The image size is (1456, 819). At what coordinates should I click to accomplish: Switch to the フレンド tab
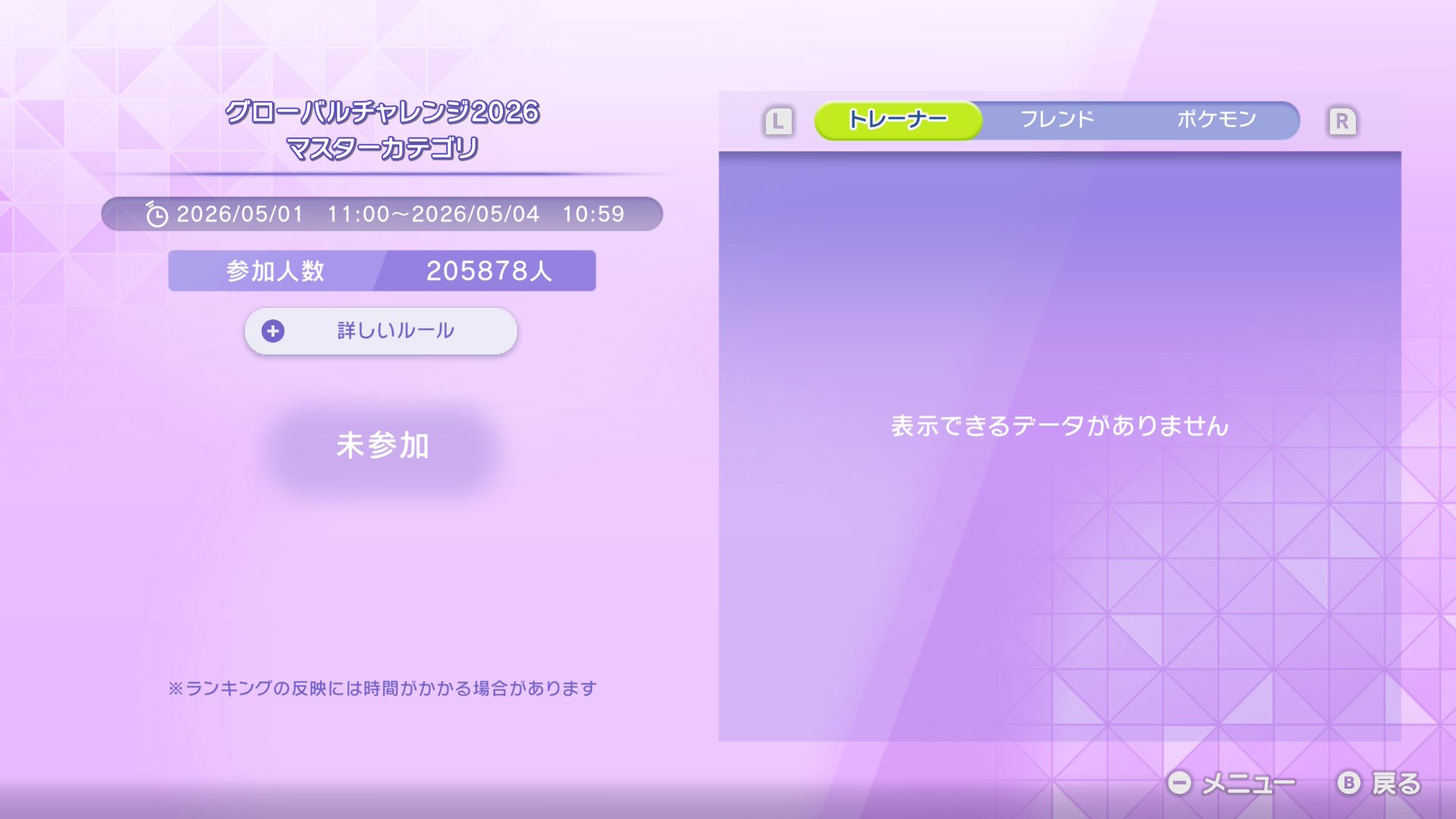(x=1057, y=120)
